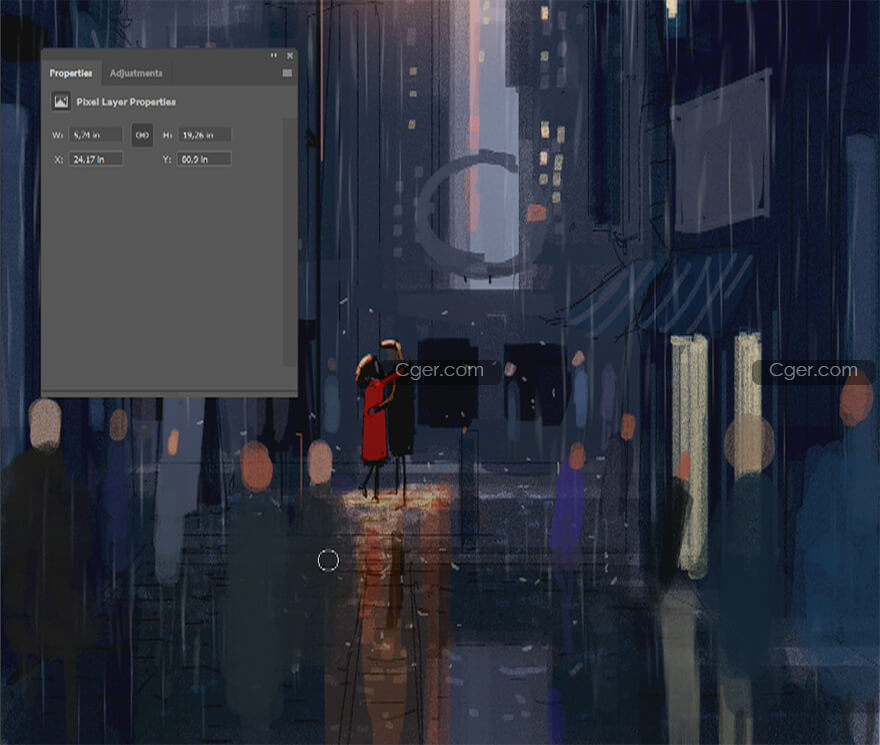
Task: Close the Properties panel
Action: (290, 56)
